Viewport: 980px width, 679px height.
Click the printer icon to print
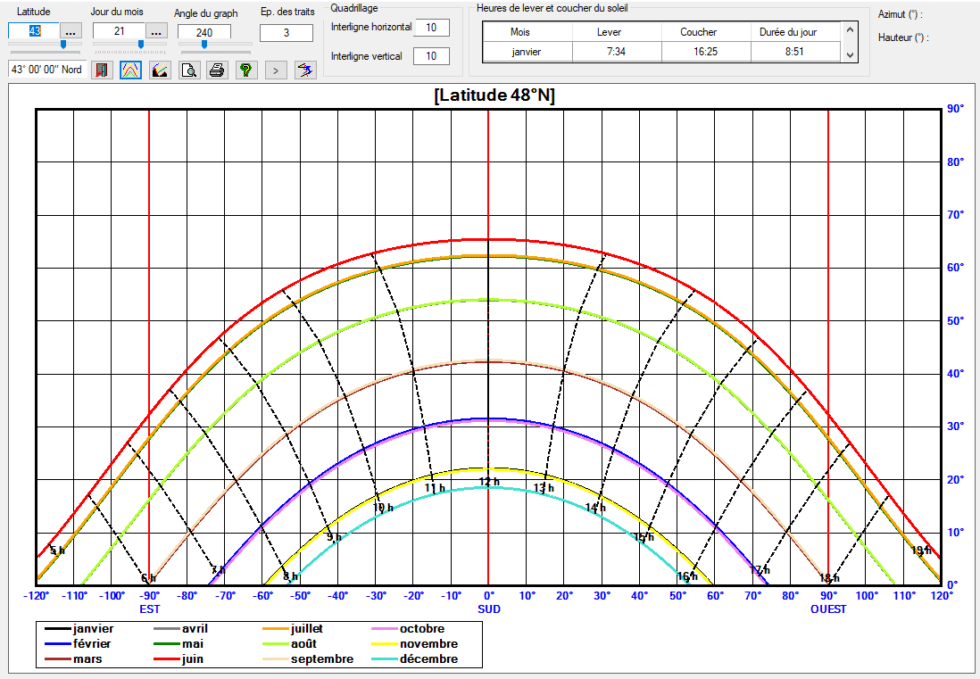216,70
